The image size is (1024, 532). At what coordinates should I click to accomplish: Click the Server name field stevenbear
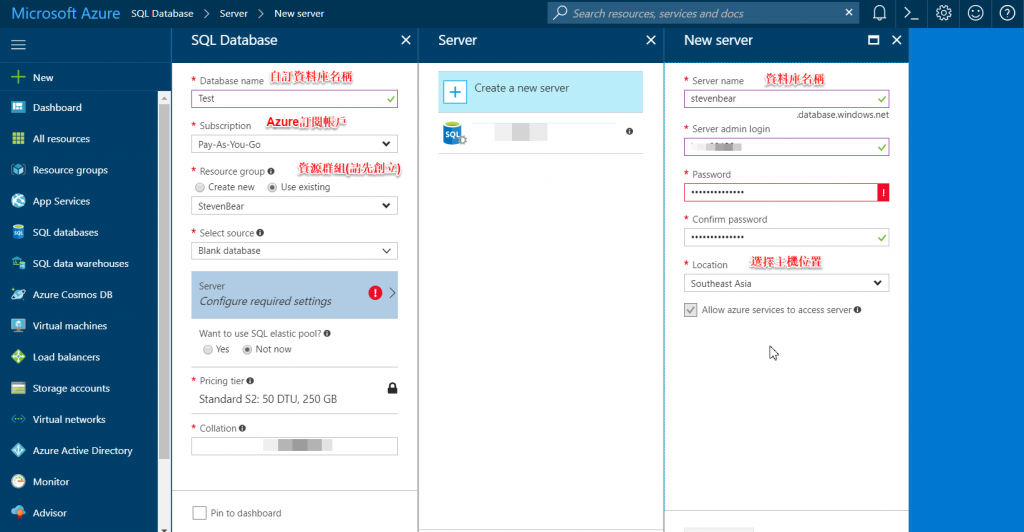[786, 99]
